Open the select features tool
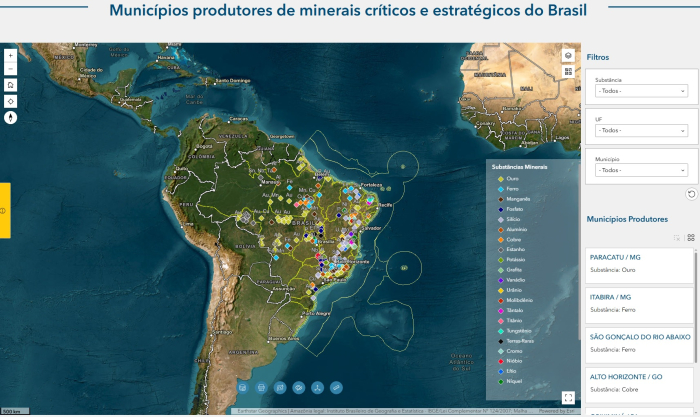Viewport: 700px width, 417px height. pyautogui.click(x=299, y=388)
